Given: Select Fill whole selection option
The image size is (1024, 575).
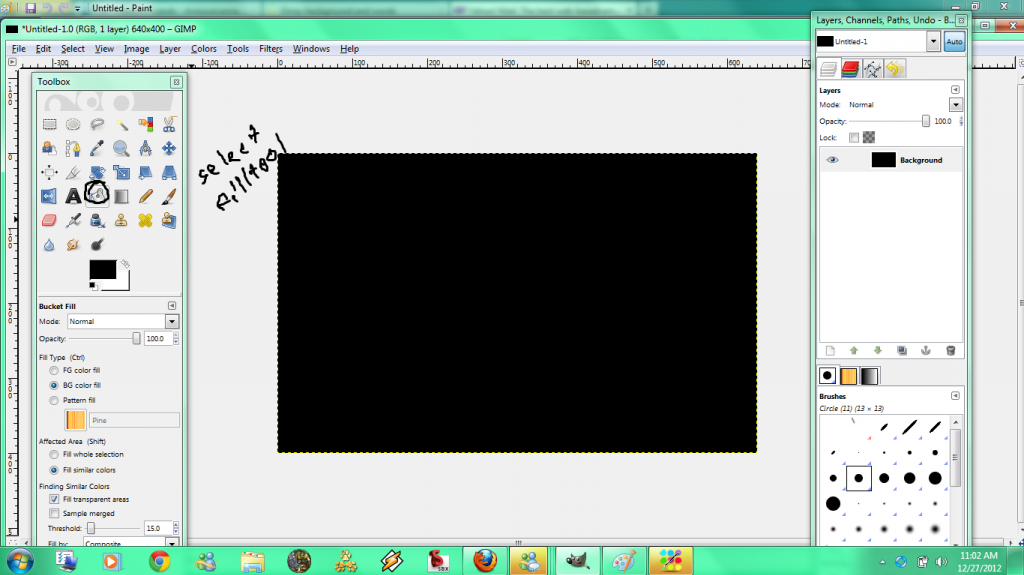Looking at the screenshot, I should pos(54,455).
